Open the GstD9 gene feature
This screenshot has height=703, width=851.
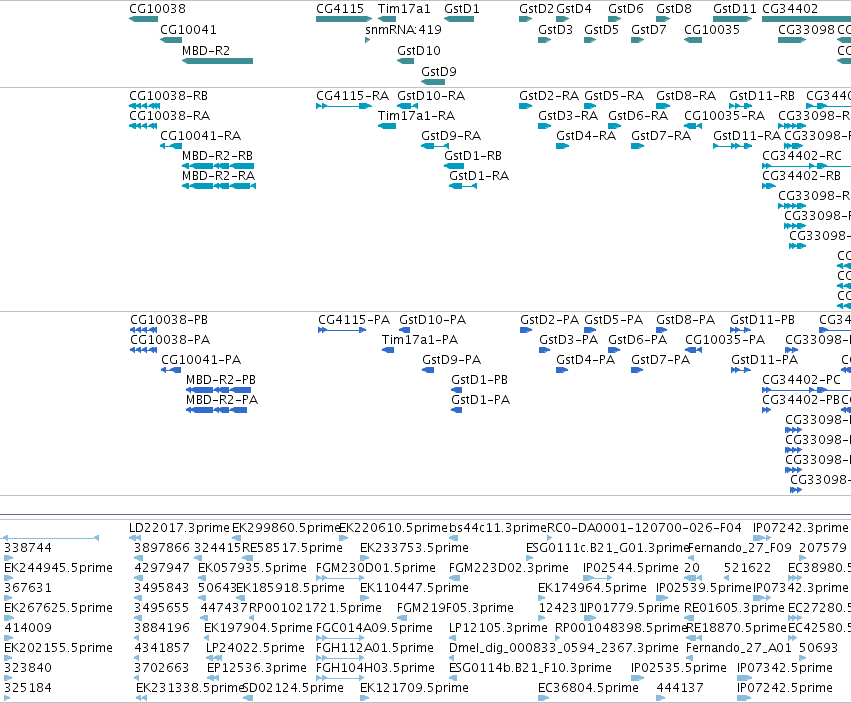pyautogui.click(x=433, y=82)
